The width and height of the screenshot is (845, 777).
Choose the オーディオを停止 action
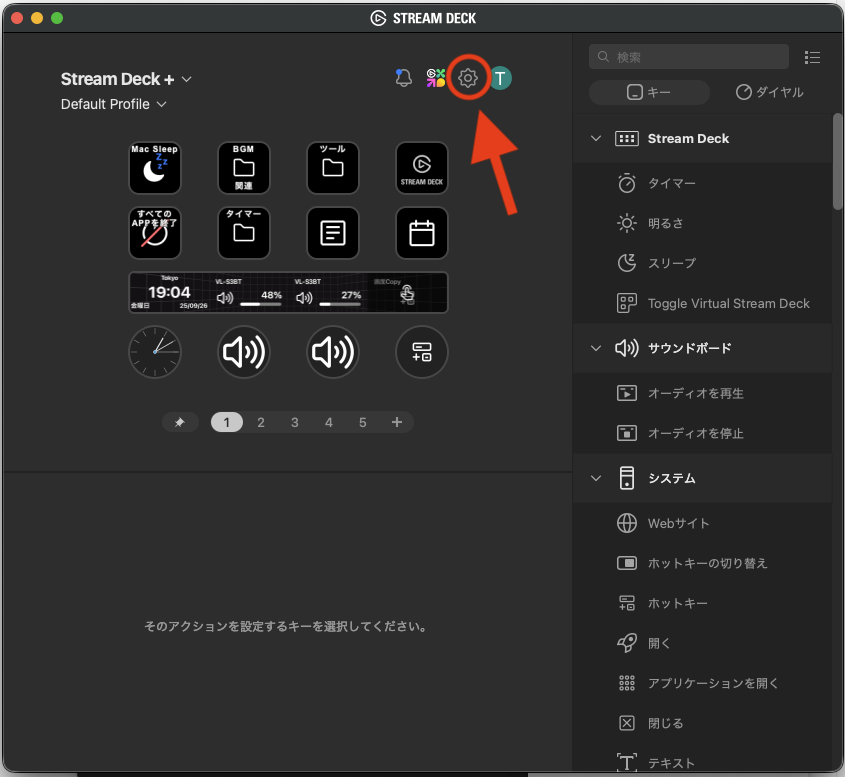(x=703, y=433)
